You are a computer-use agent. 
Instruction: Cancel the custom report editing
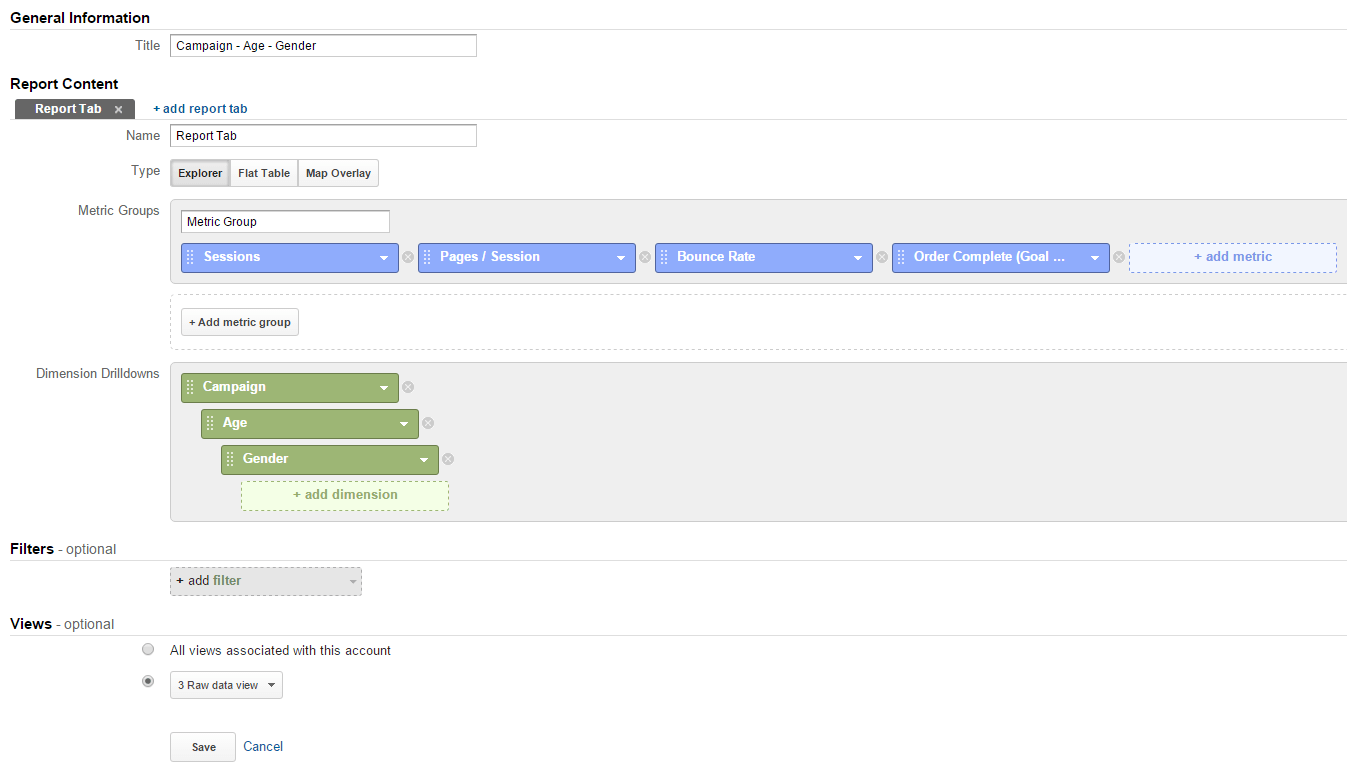[263, 746]
